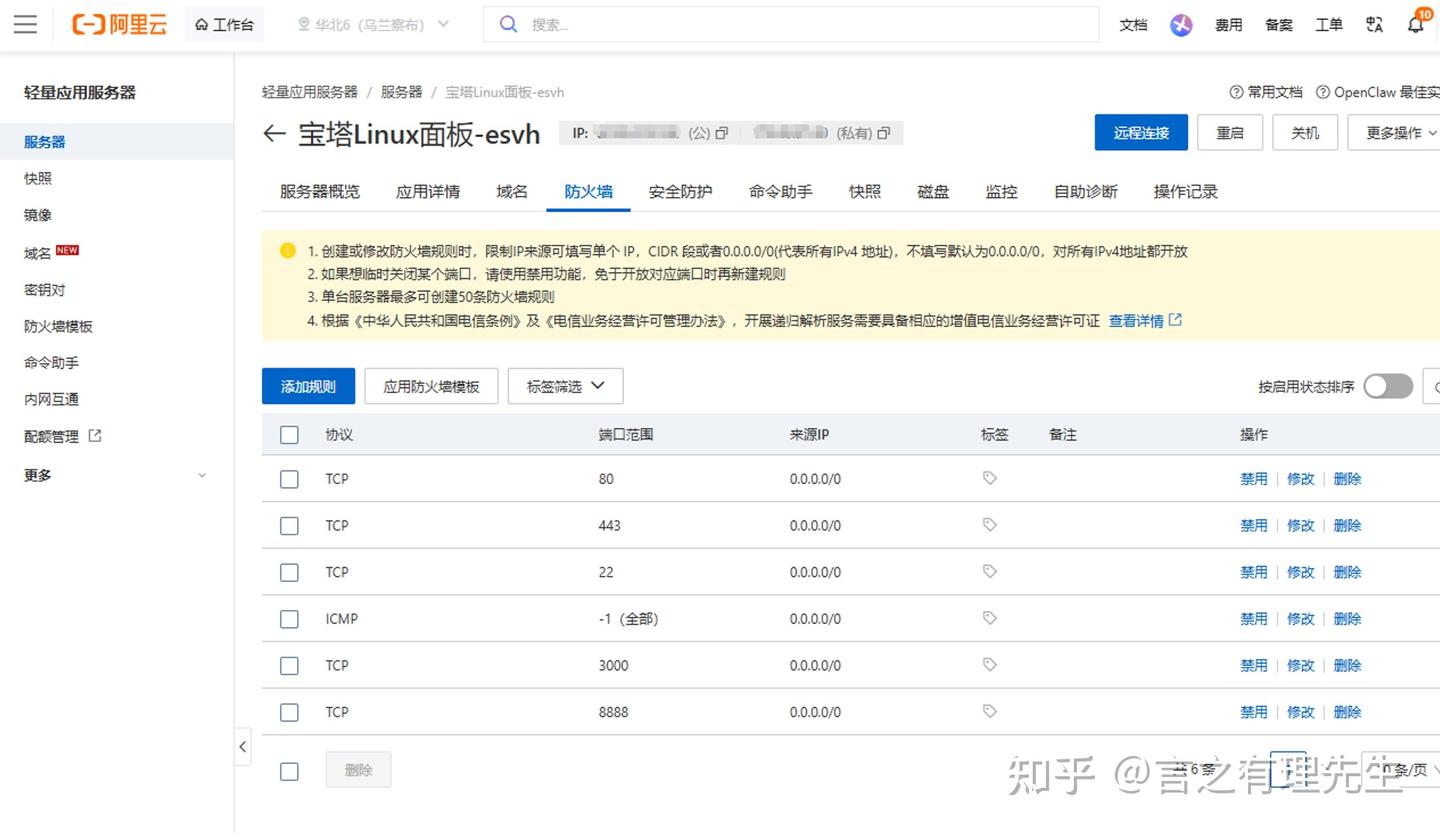Viewport: 1440px width, 833px height.
Task: Click the 远程连接 button
Action: (1141, 133)
